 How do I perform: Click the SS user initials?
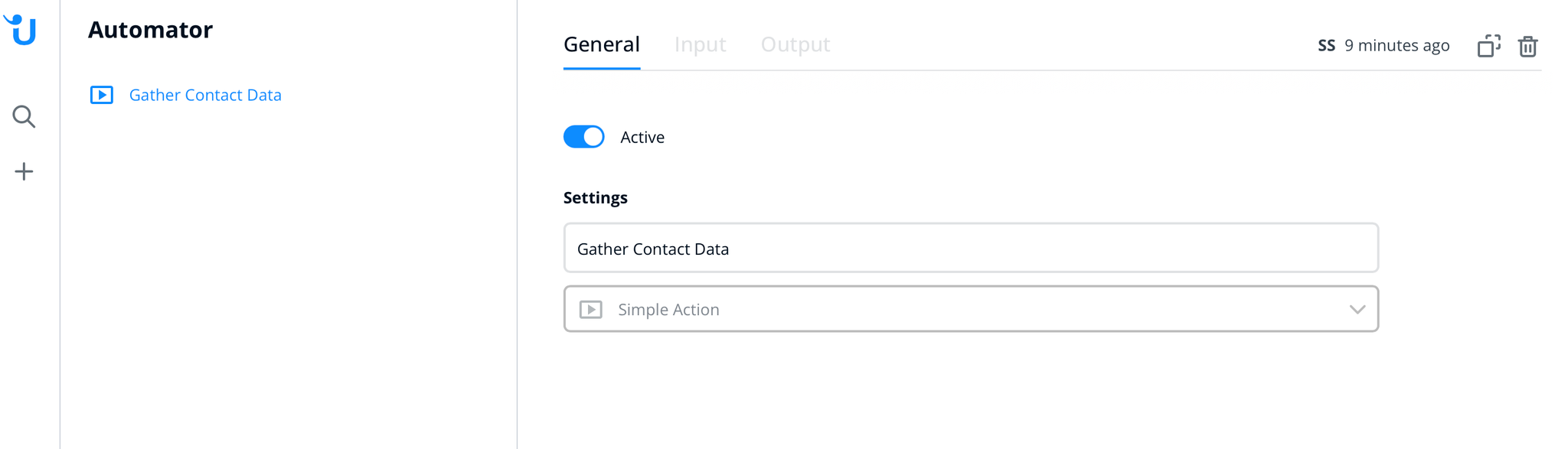click(1326, 46)
